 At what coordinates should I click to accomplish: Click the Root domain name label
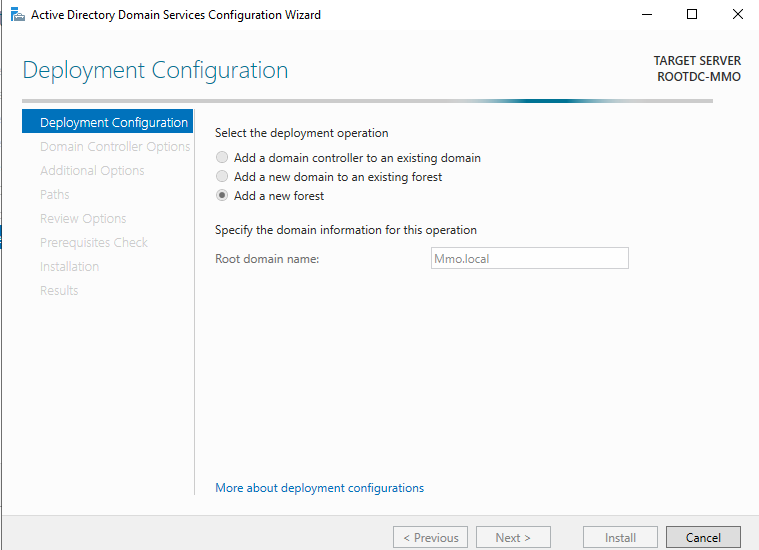pos(267,259)
